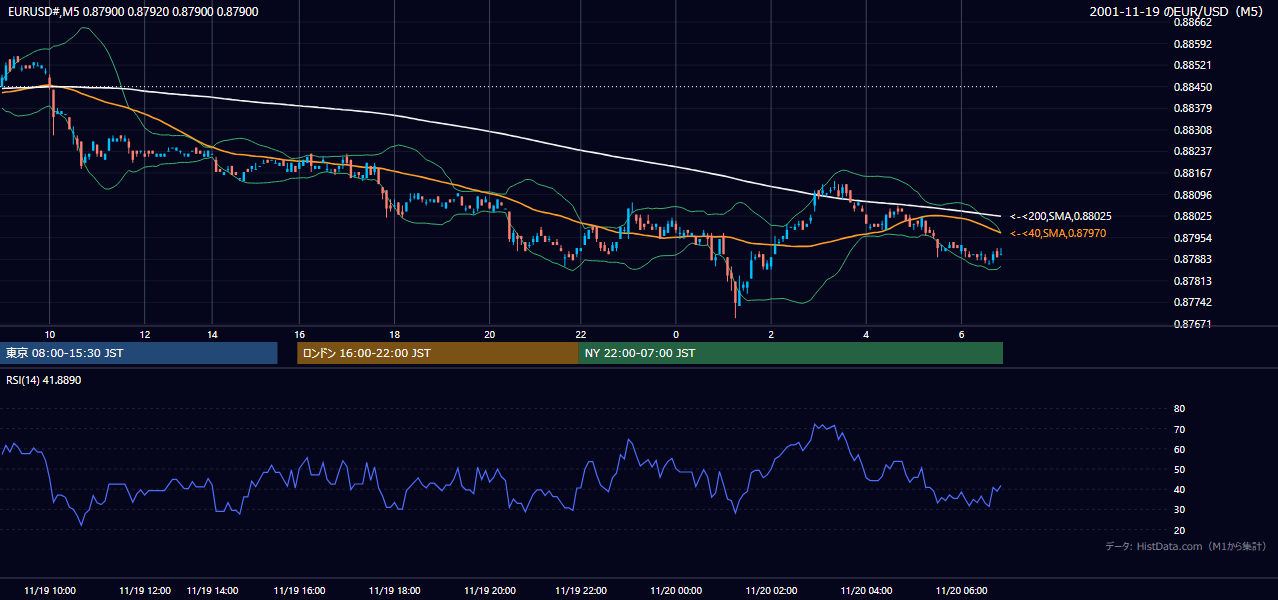The width and height of the screenshot is (1278, 600).
Task: Click price axis label 0.87742
Action: [1192, 302]
